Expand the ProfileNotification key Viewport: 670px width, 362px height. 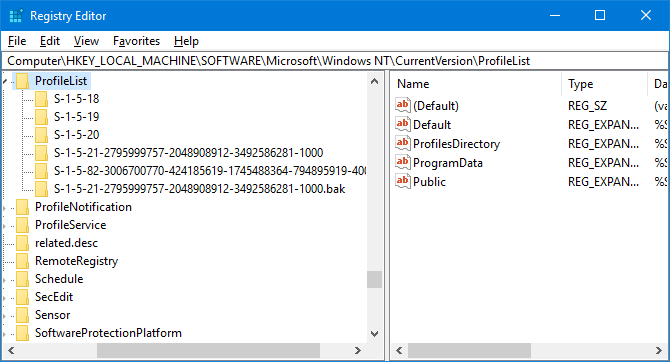pyautogui.click(x=5, y=207)
